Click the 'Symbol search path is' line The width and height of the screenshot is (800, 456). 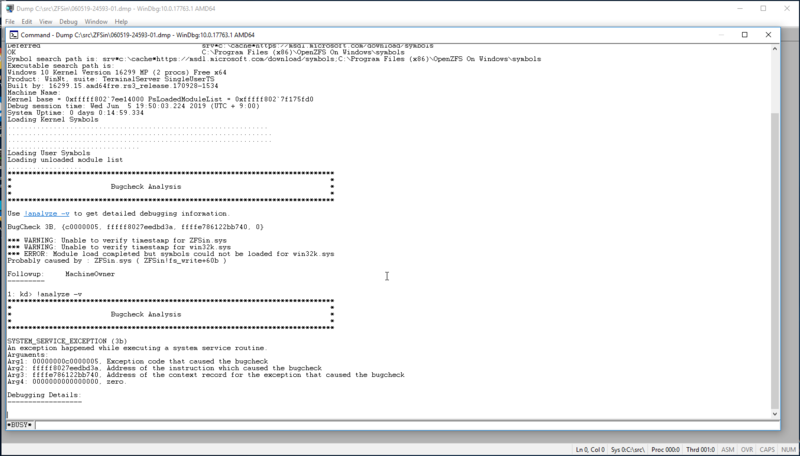274,59
